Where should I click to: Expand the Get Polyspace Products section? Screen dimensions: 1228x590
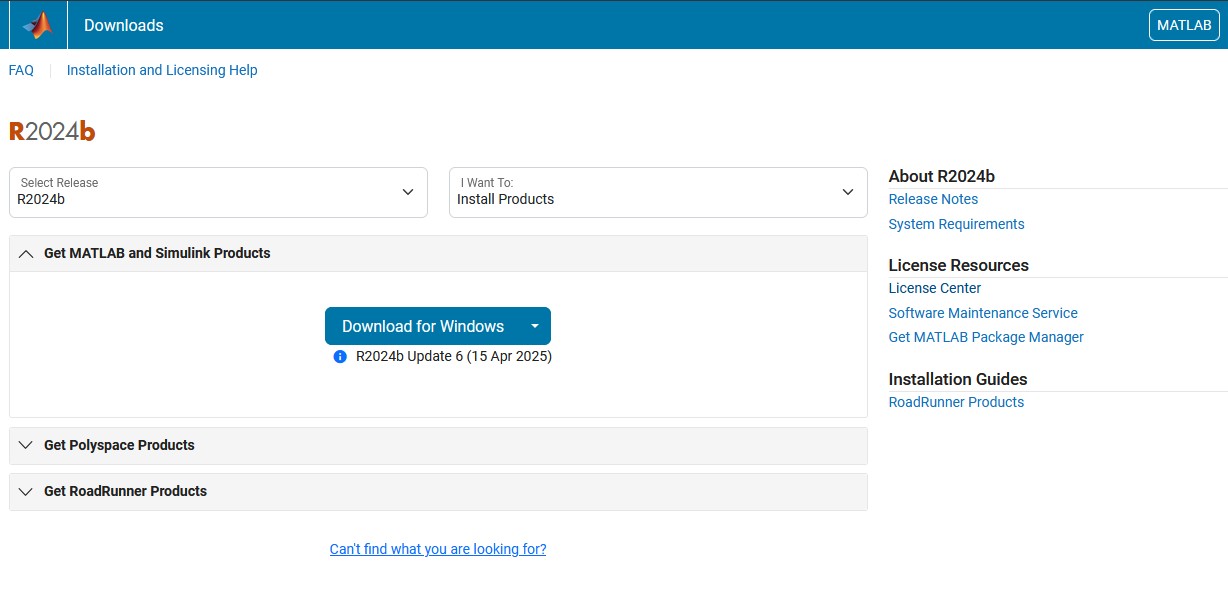119,446
